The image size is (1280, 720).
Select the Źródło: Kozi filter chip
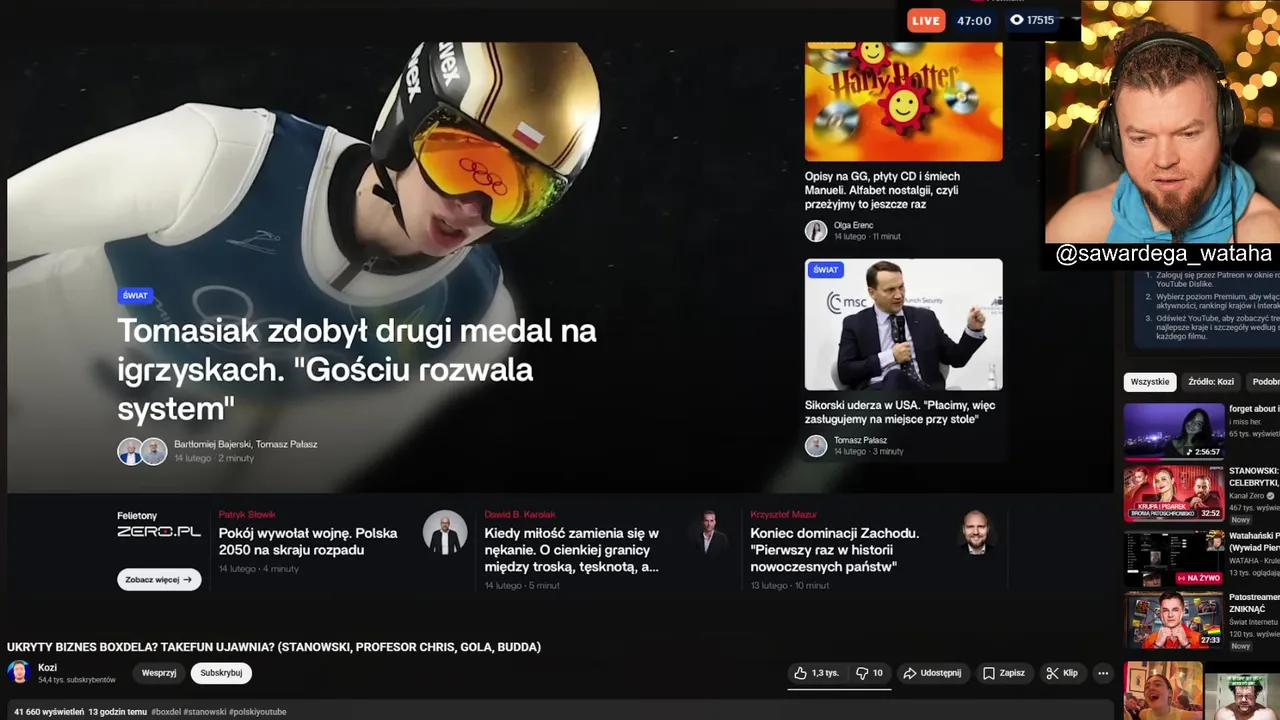[x=1211, y=382]
